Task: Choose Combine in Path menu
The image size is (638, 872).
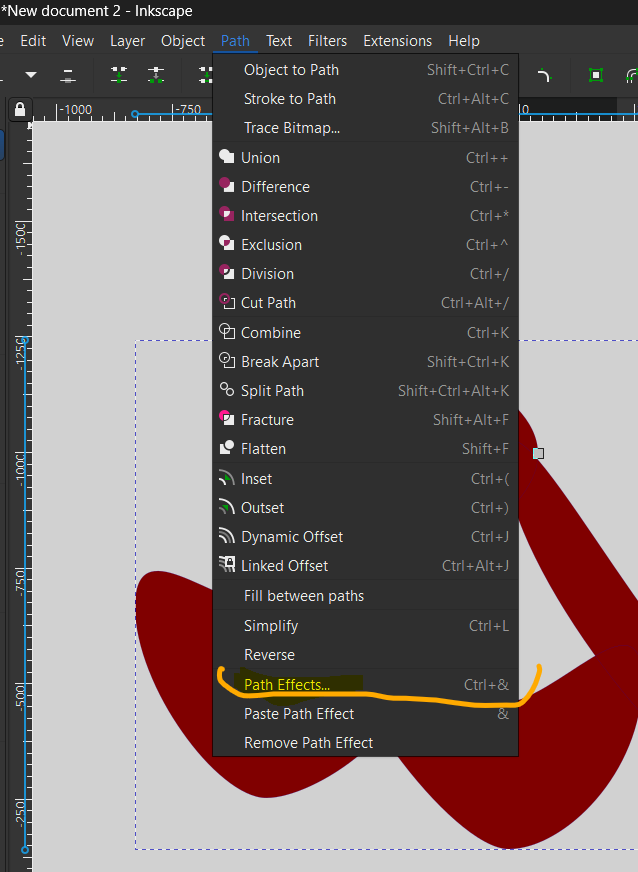Action: pos(365,333)
